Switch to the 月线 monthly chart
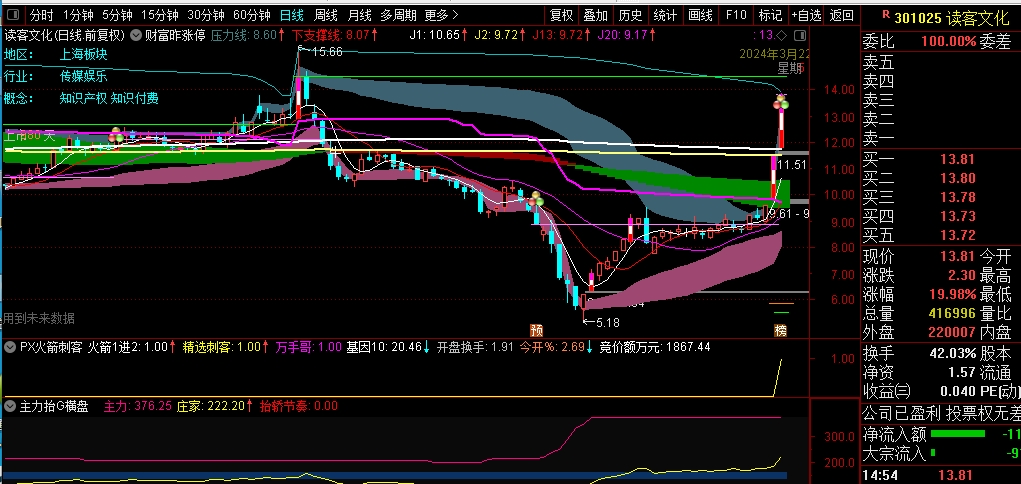Screen dimensions: 1021x484 click(359, 14)
